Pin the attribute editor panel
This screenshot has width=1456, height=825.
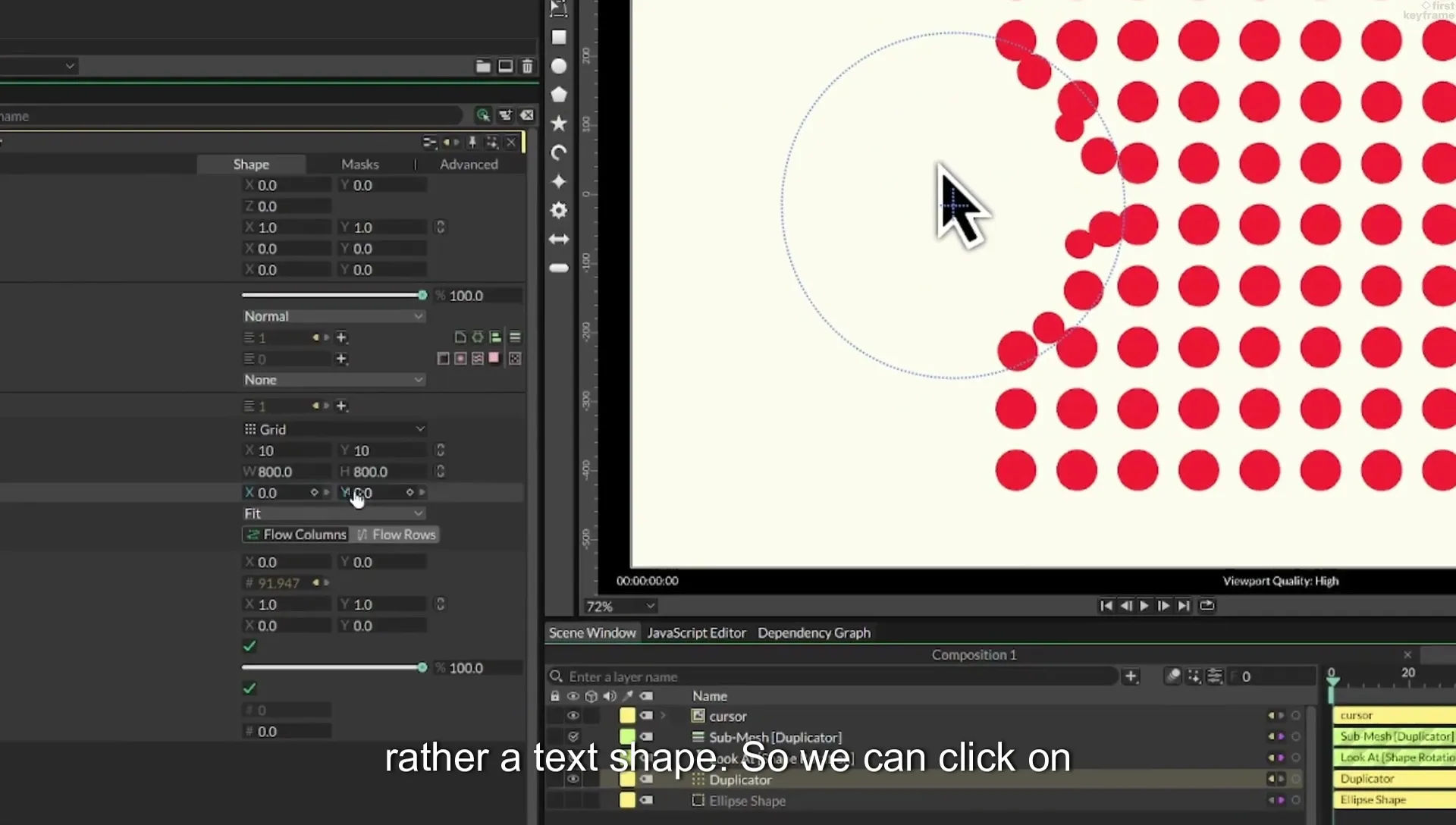tap(472, 142)
